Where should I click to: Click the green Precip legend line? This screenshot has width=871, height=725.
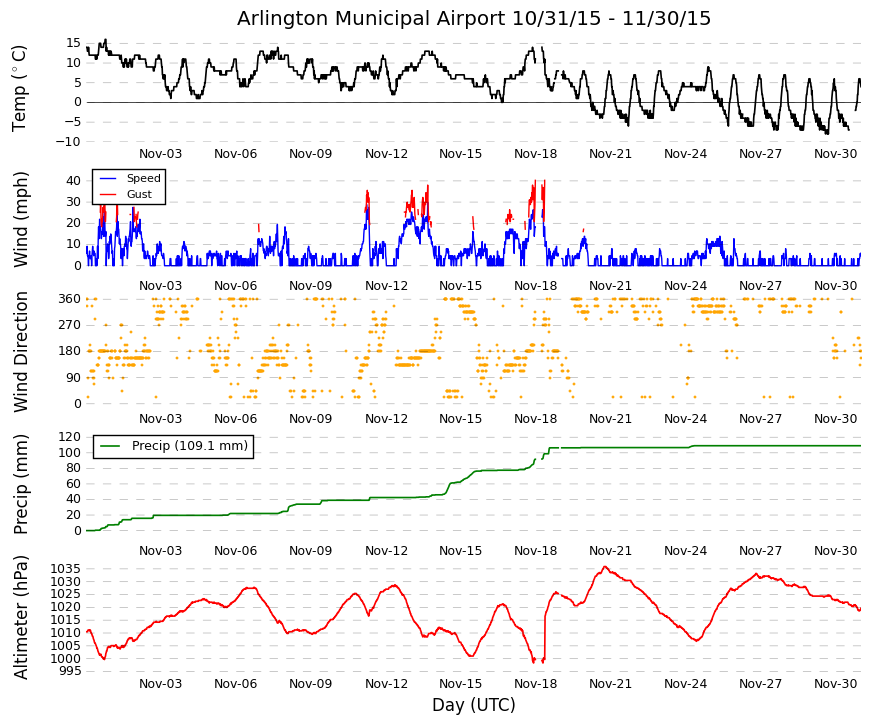pyautogui.click(x=110, y=446)
